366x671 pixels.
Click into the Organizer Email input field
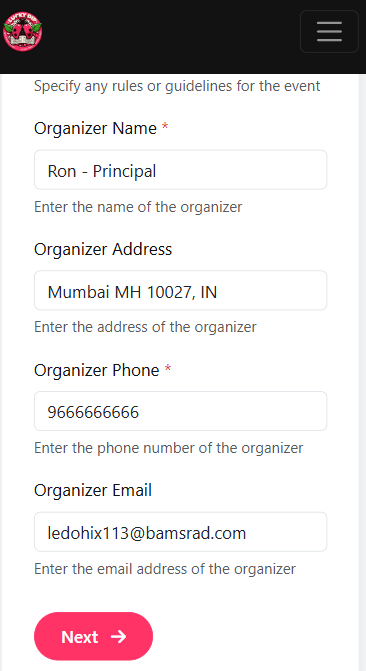click(181, 532)
